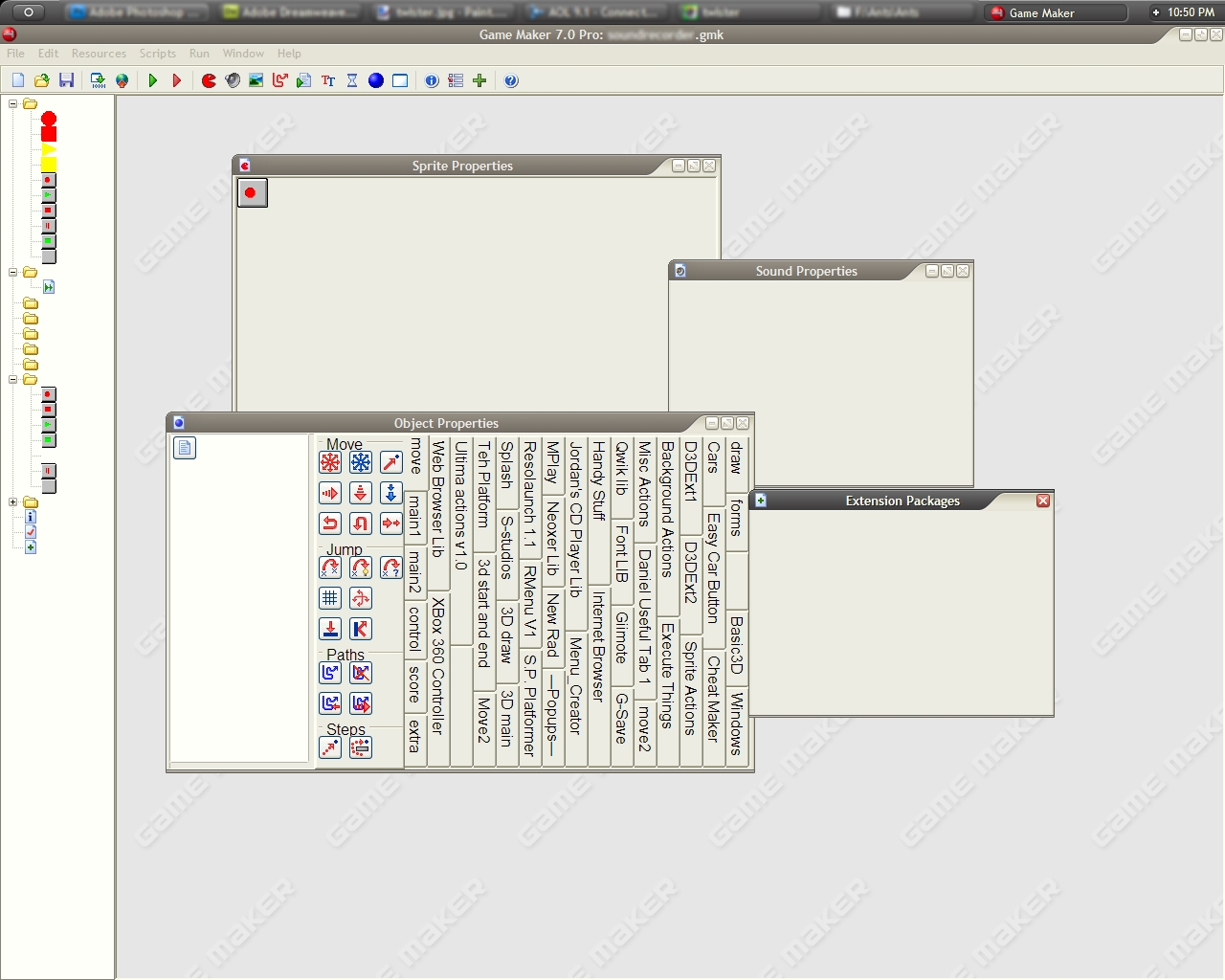Open the Edit menu

[48, 54]
